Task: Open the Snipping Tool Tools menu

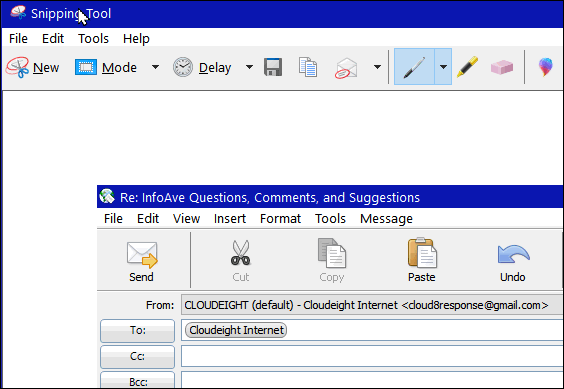Action: point(93,39)
